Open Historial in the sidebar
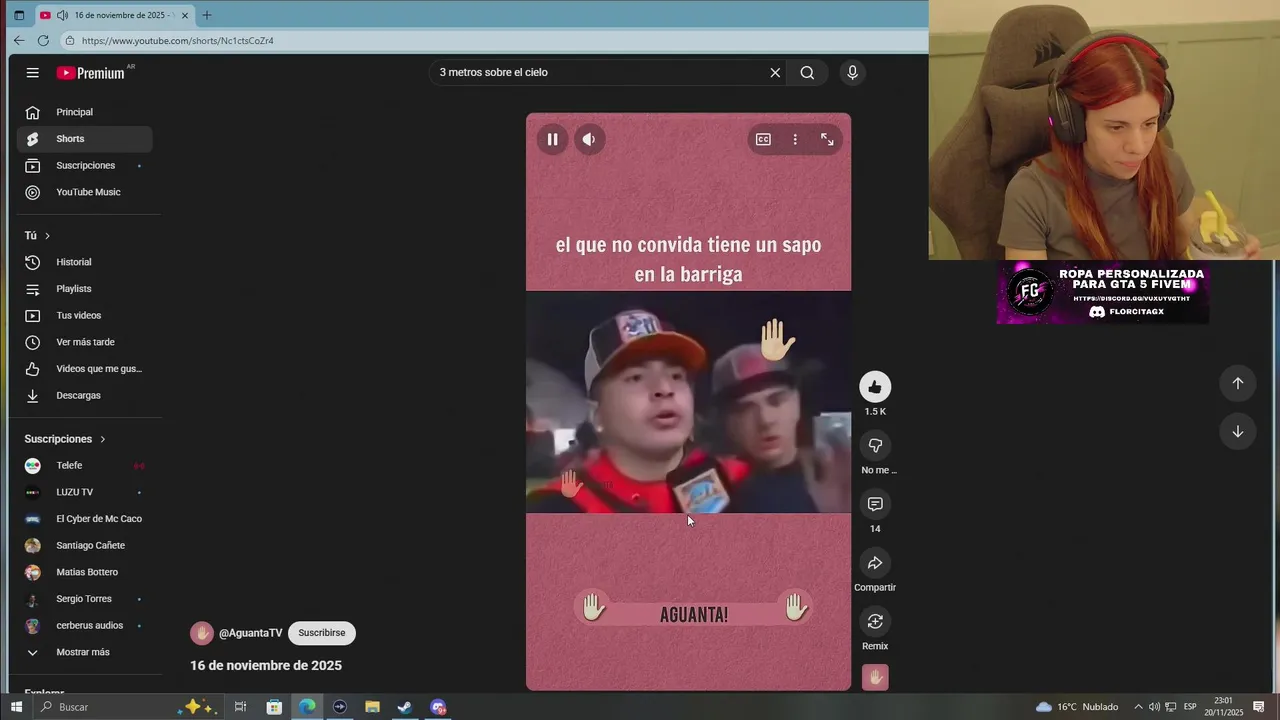This screenshot has height=720, width=1280. coord(84,262)
